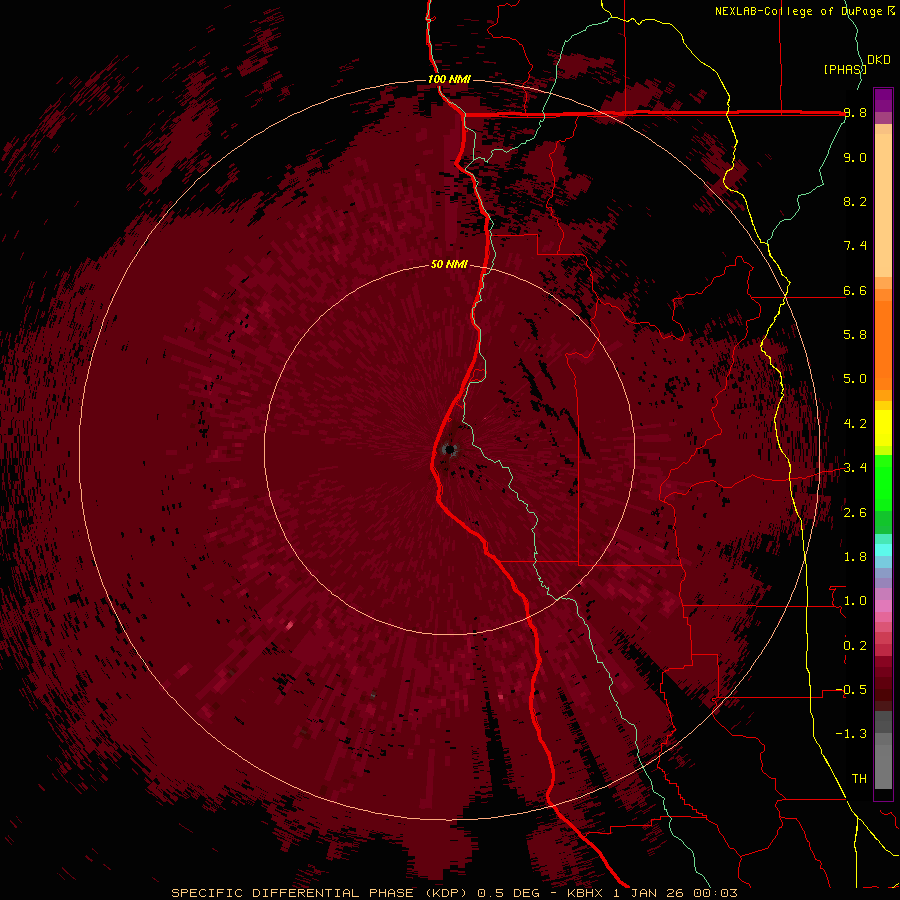The height and width of the screenshot is (900, 900).
Task: Click the 5.8 value on the color scale
Action: 855,335
